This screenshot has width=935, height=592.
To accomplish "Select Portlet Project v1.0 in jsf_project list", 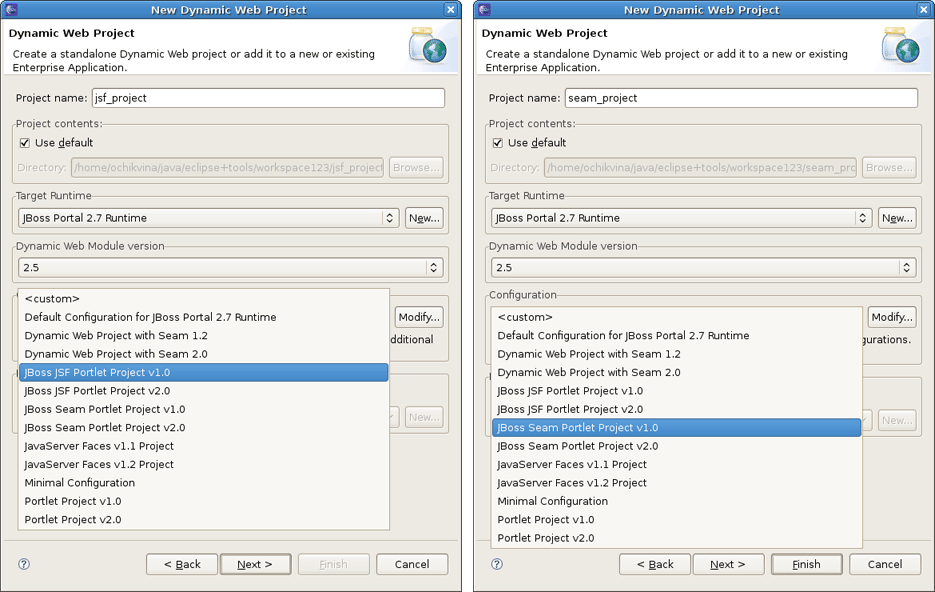I will (203, 501).
